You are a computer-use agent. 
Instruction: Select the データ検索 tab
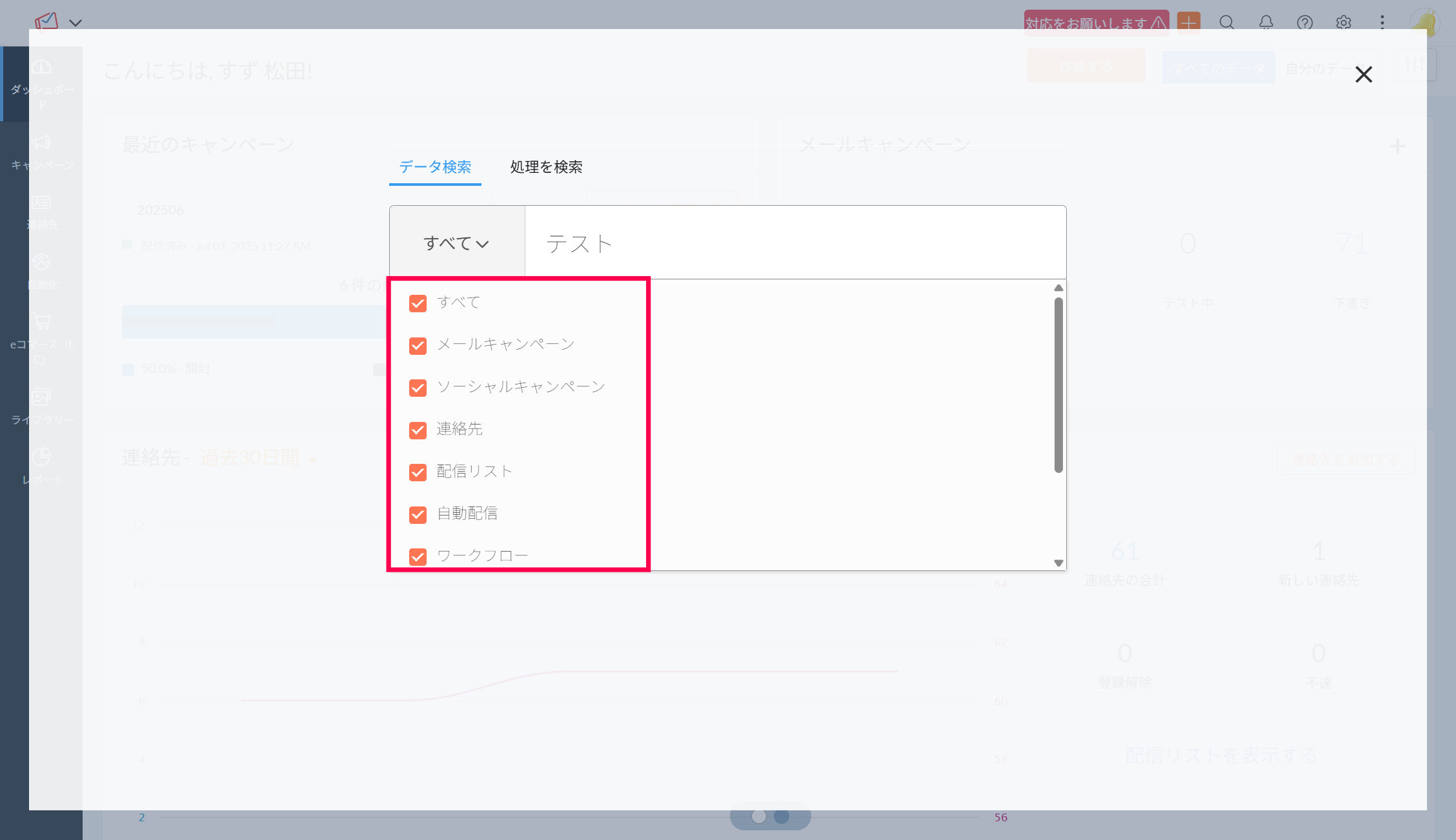tap(435, 167)
